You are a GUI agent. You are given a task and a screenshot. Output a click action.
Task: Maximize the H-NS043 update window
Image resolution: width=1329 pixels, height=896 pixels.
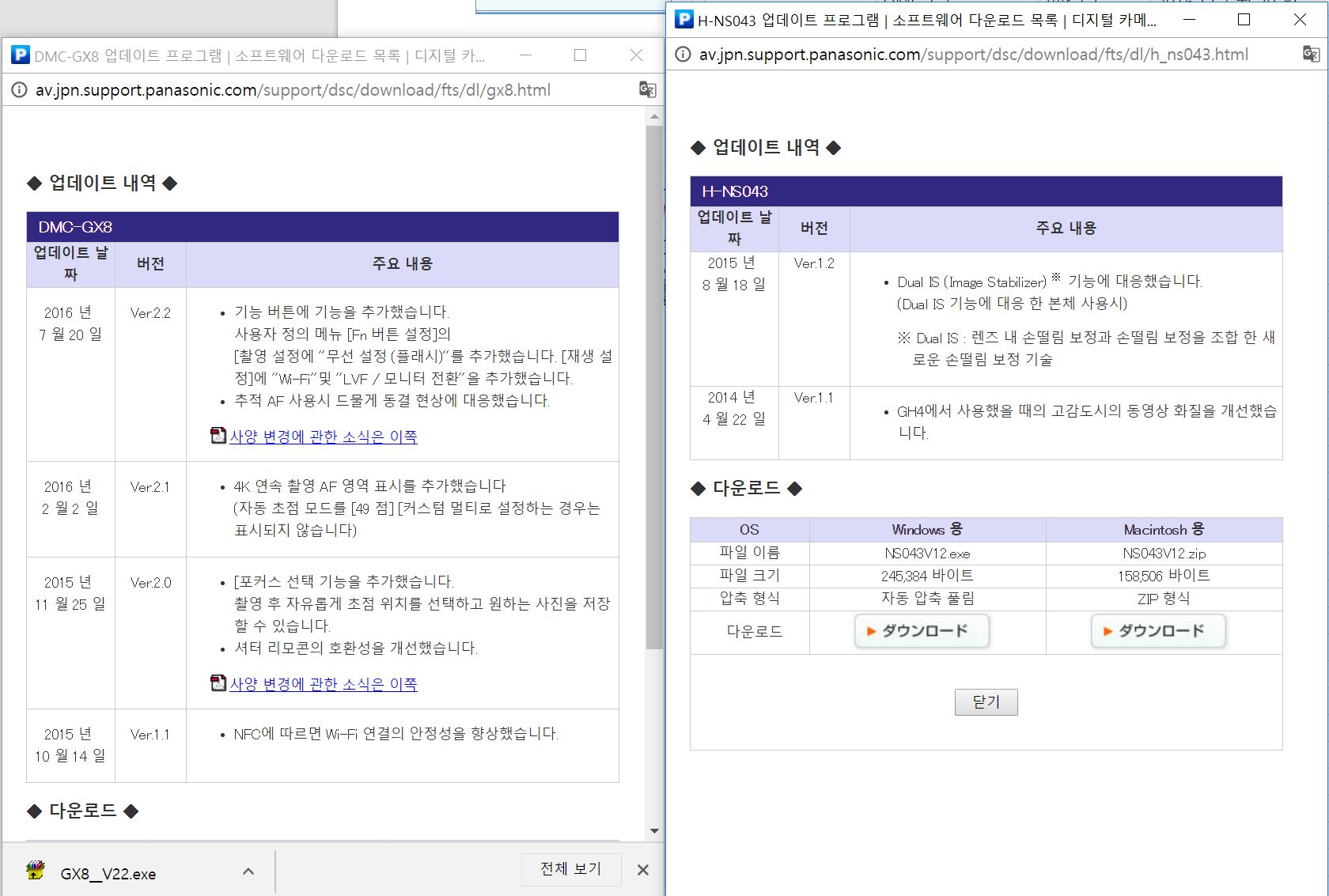(1244, 20)
